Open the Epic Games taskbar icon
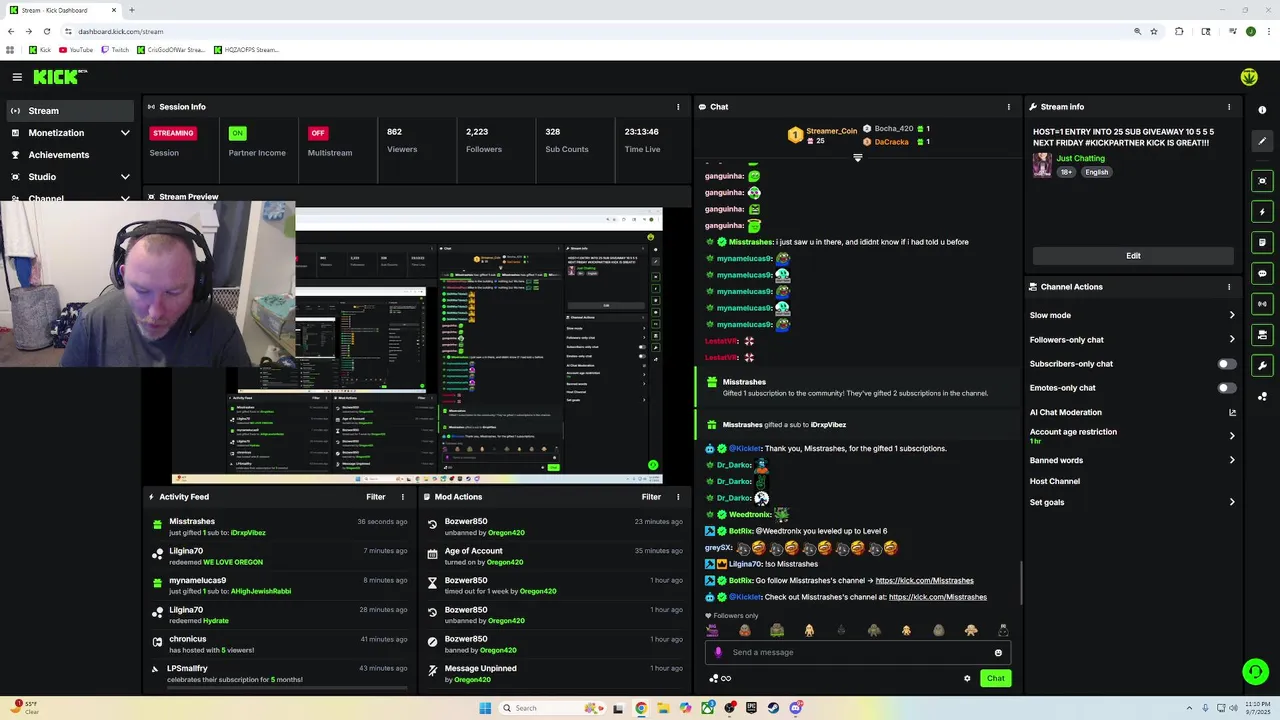This screenshot has height=720, width=1280. (751, 708)
